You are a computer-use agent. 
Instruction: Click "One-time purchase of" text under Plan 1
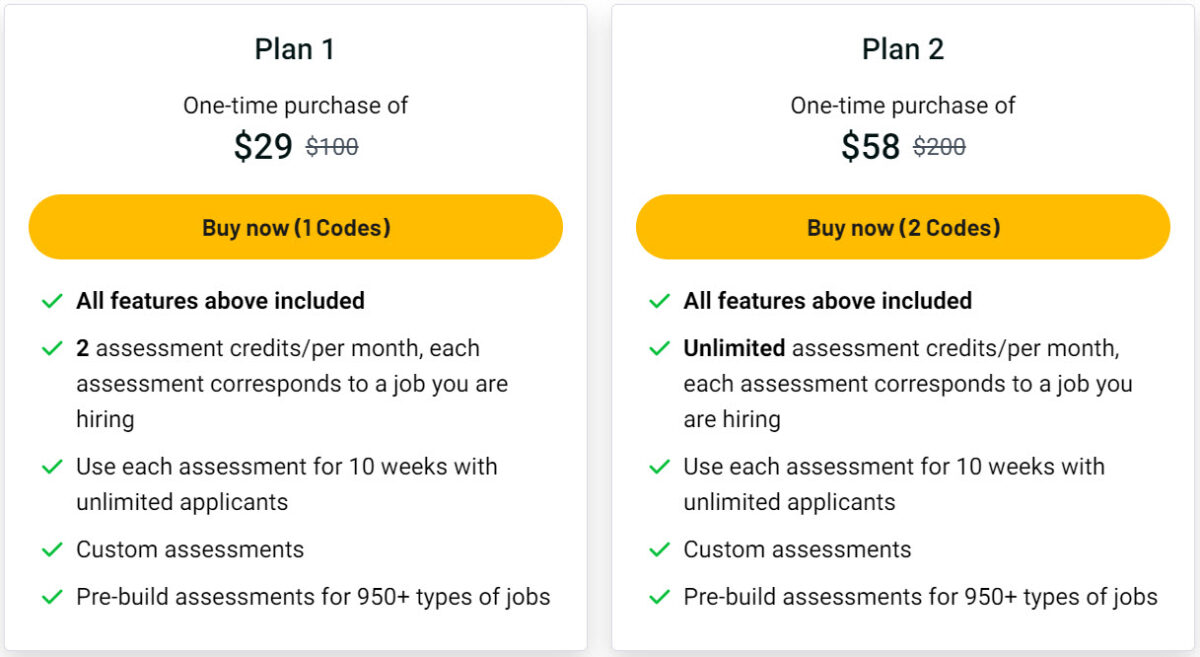pyautogui.click(x=295, y=105)
